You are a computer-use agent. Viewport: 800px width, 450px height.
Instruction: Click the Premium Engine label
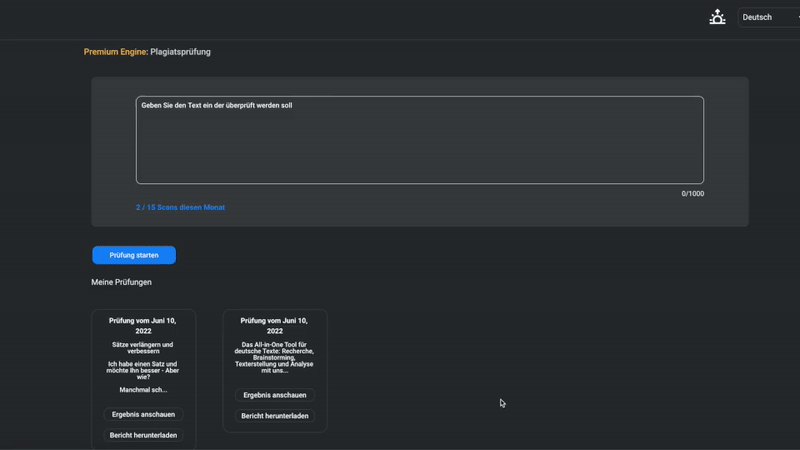[x=115, y=52]
